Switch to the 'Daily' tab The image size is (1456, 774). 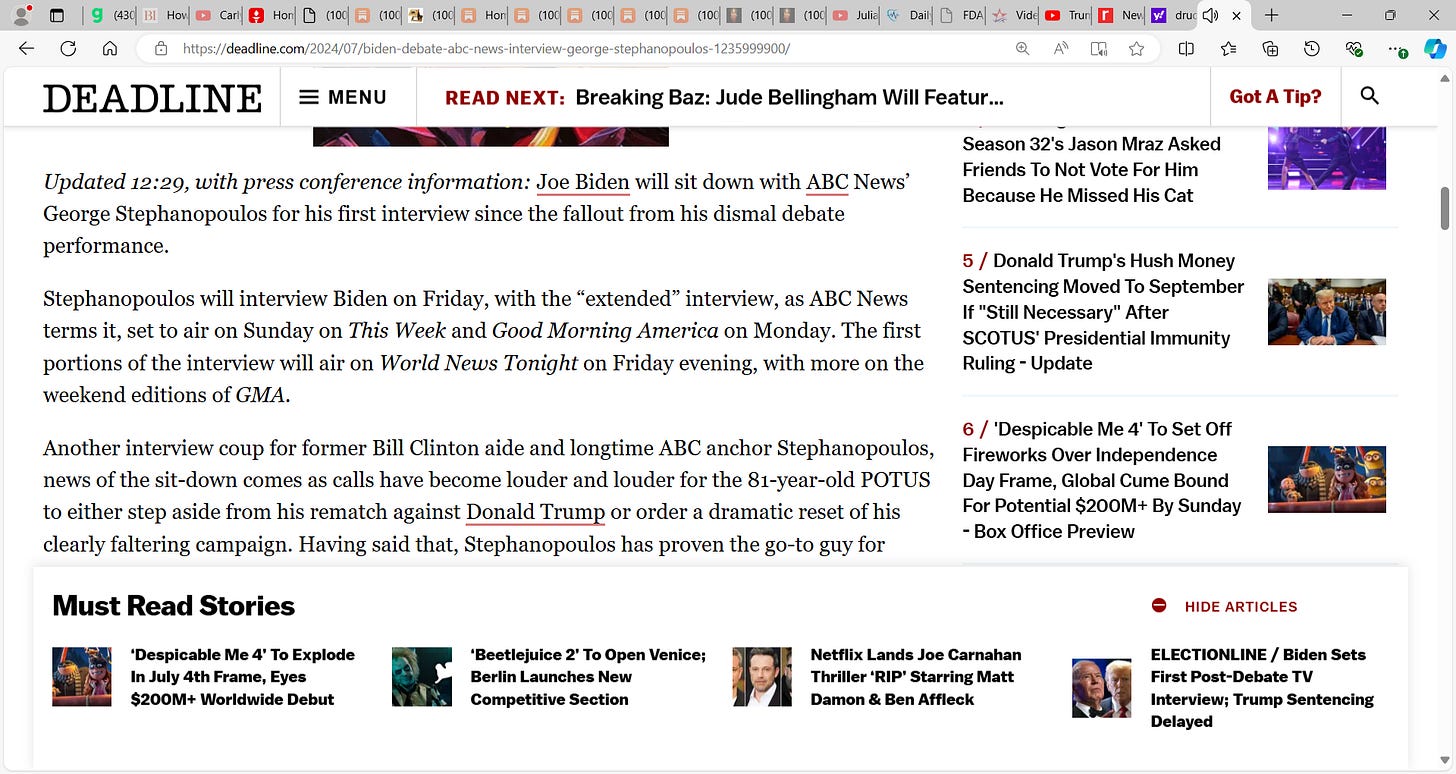click(908, 15)
